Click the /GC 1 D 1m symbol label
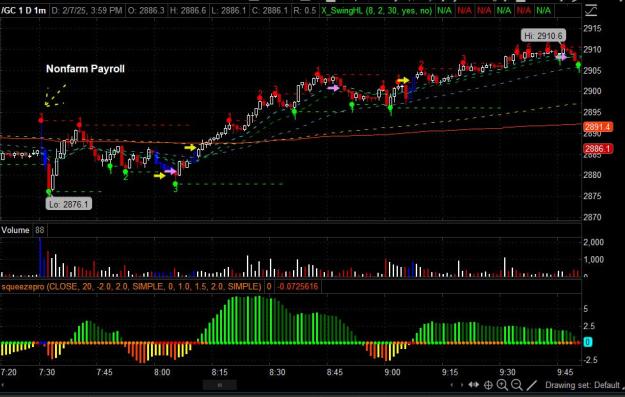Viewport: 625px width, 397px height. [24, 10]
